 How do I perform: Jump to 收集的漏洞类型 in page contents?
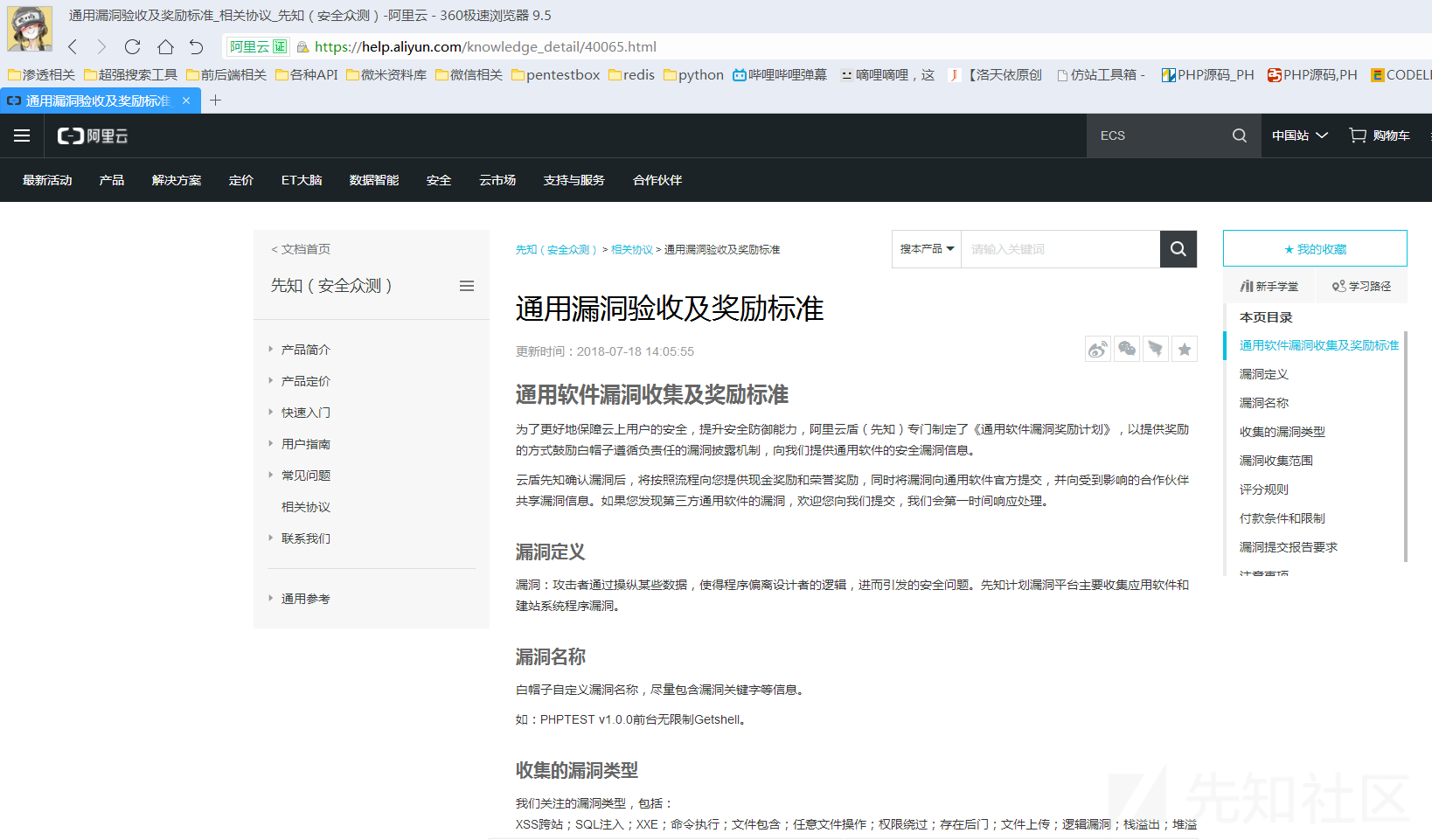(1283, 432)
